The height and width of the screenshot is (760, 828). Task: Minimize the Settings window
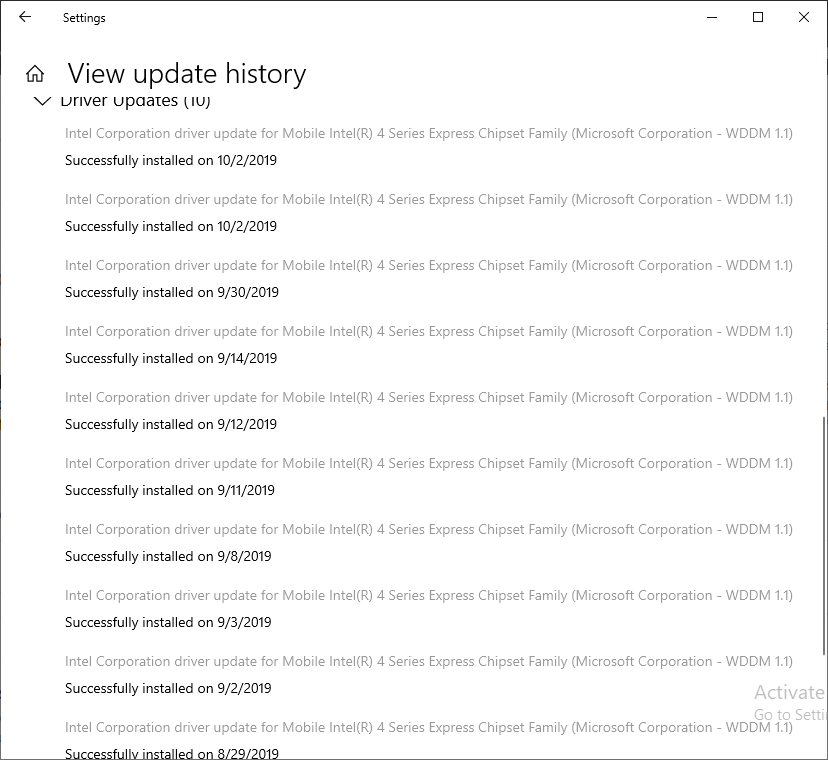(x=712, y=17)
